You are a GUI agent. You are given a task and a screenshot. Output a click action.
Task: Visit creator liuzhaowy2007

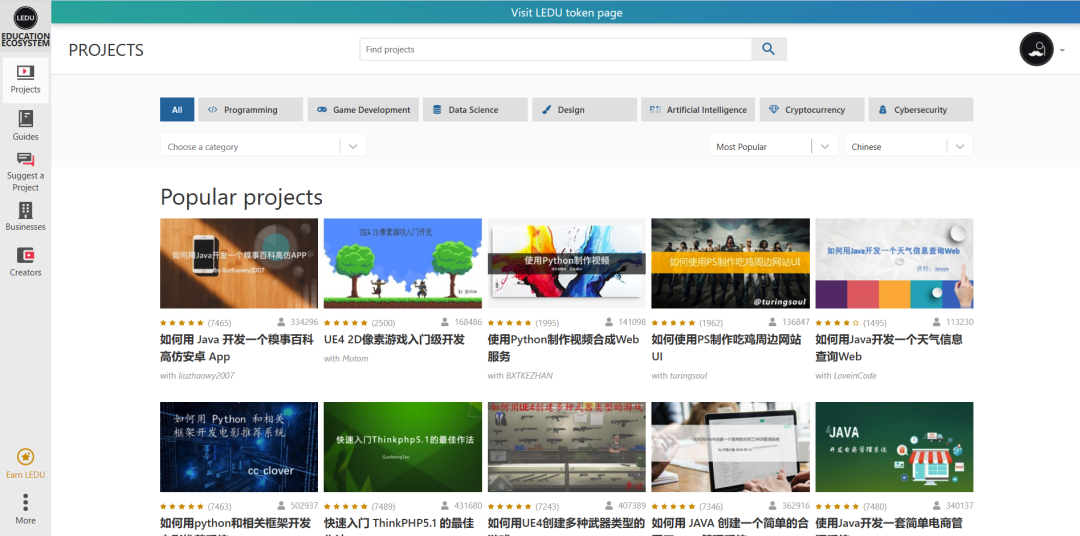[207, 376]
